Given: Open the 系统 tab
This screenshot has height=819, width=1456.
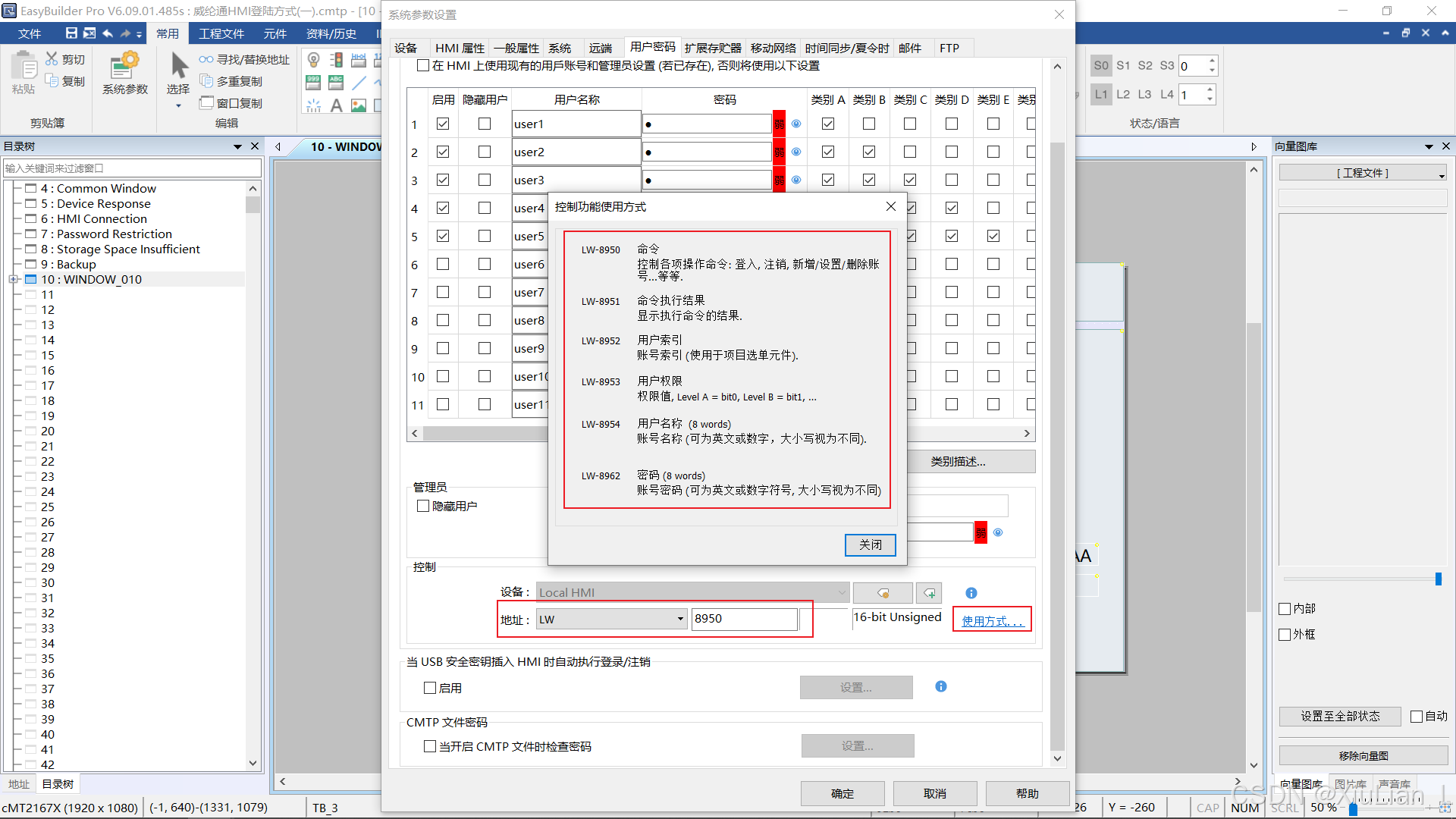Looking at the screenshot, I should coord(560,48).
